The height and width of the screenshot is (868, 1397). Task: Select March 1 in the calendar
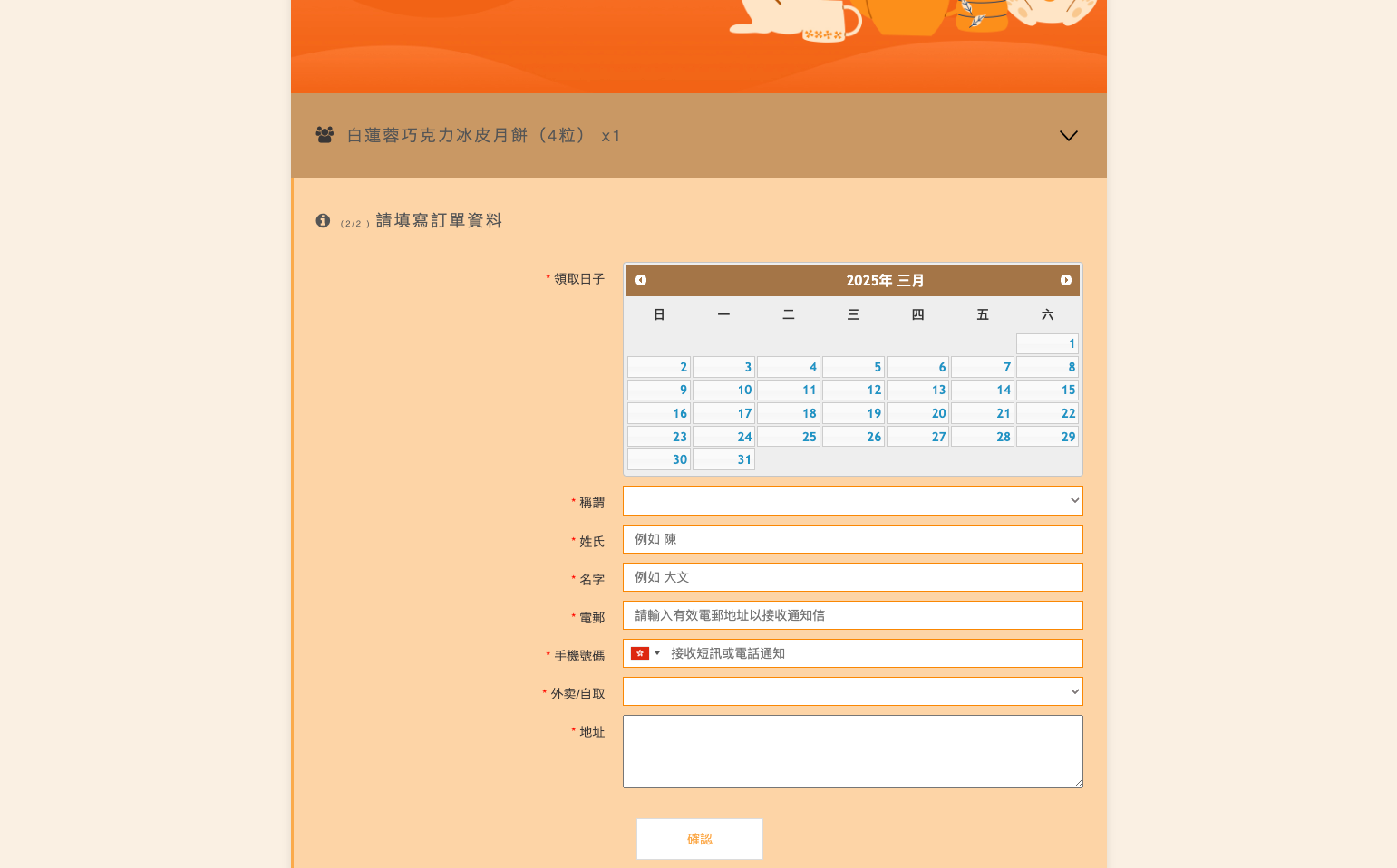point(1047,343)
